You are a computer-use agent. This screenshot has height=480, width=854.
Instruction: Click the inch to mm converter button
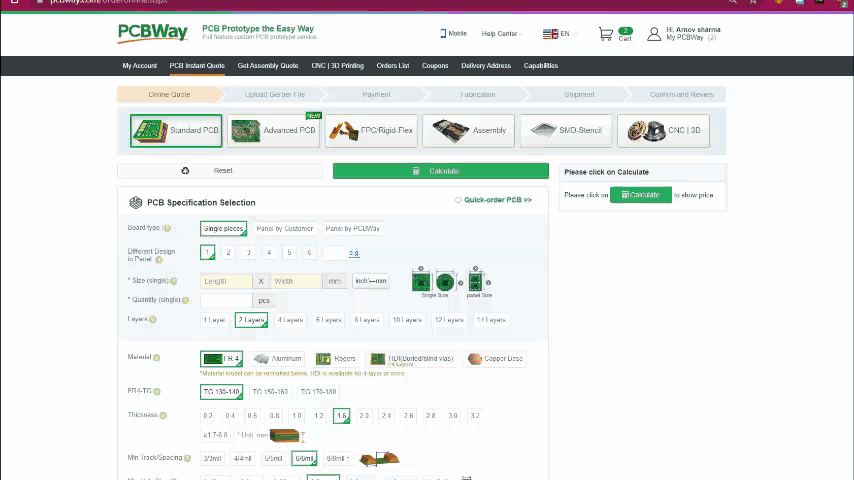click(370, 281)
